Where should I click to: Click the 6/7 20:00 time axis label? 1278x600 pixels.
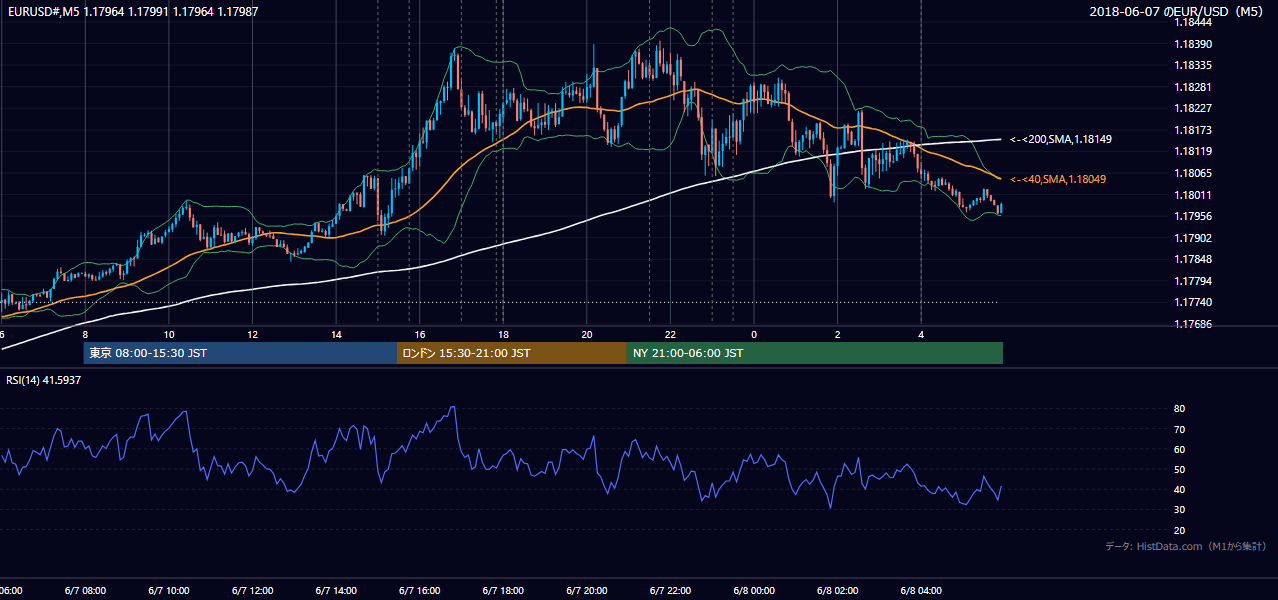[x=587, y=591]
